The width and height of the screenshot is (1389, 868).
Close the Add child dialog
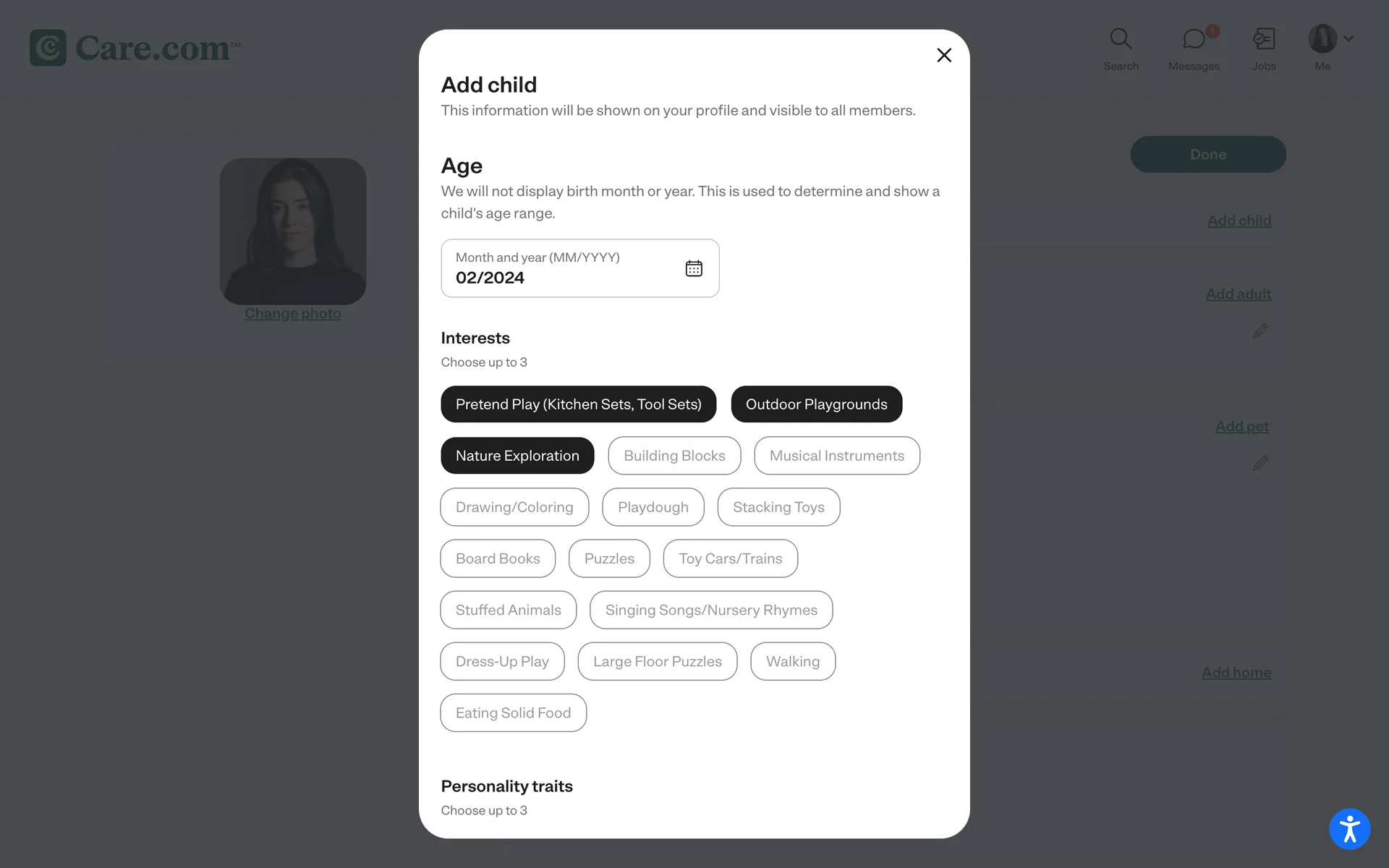[943, 55]
